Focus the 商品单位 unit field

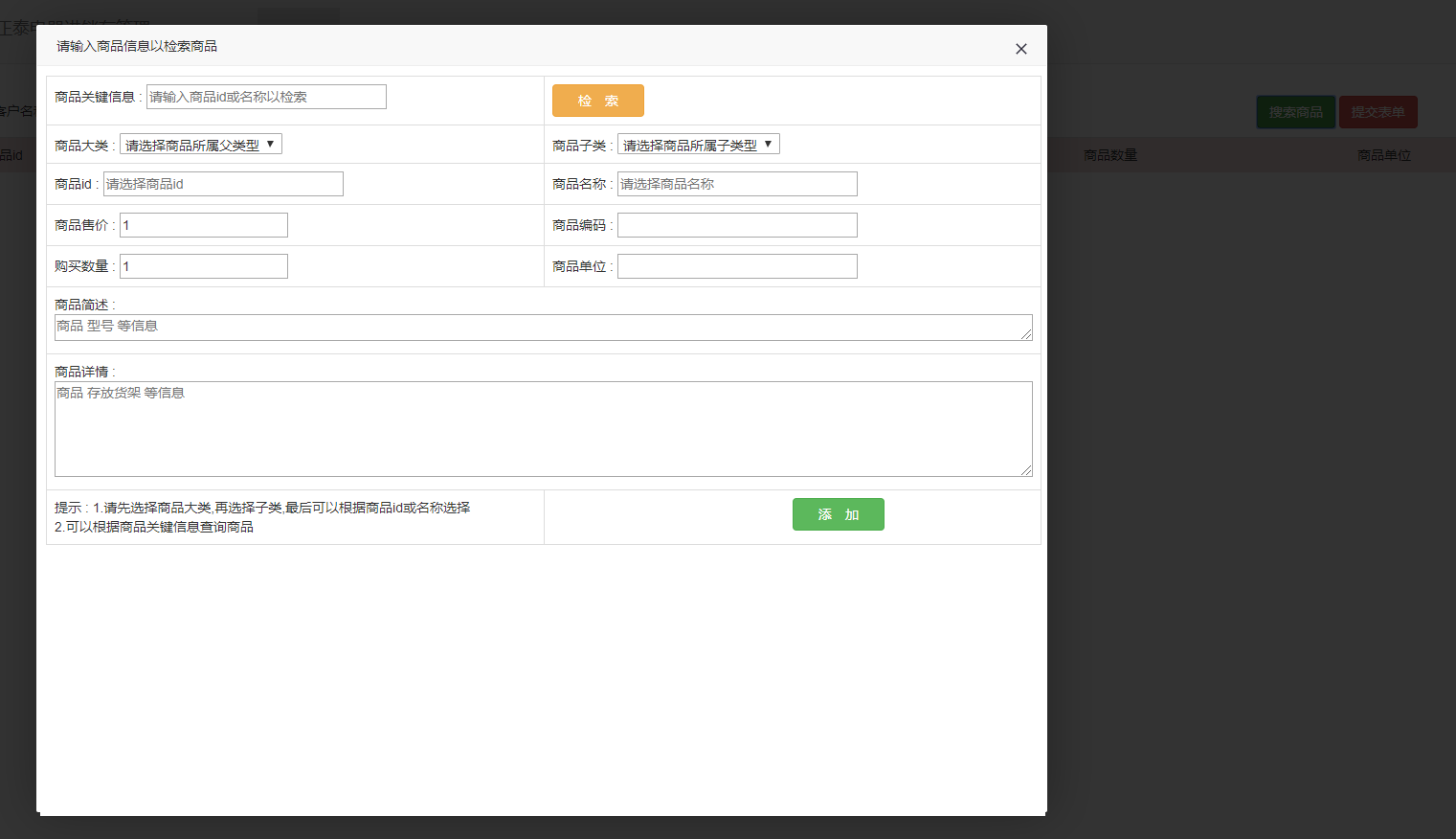737,266
